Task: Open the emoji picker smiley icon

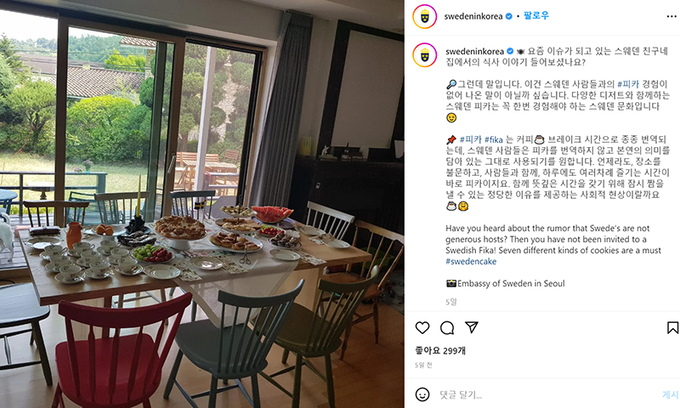Action: (x=422, y=394)
